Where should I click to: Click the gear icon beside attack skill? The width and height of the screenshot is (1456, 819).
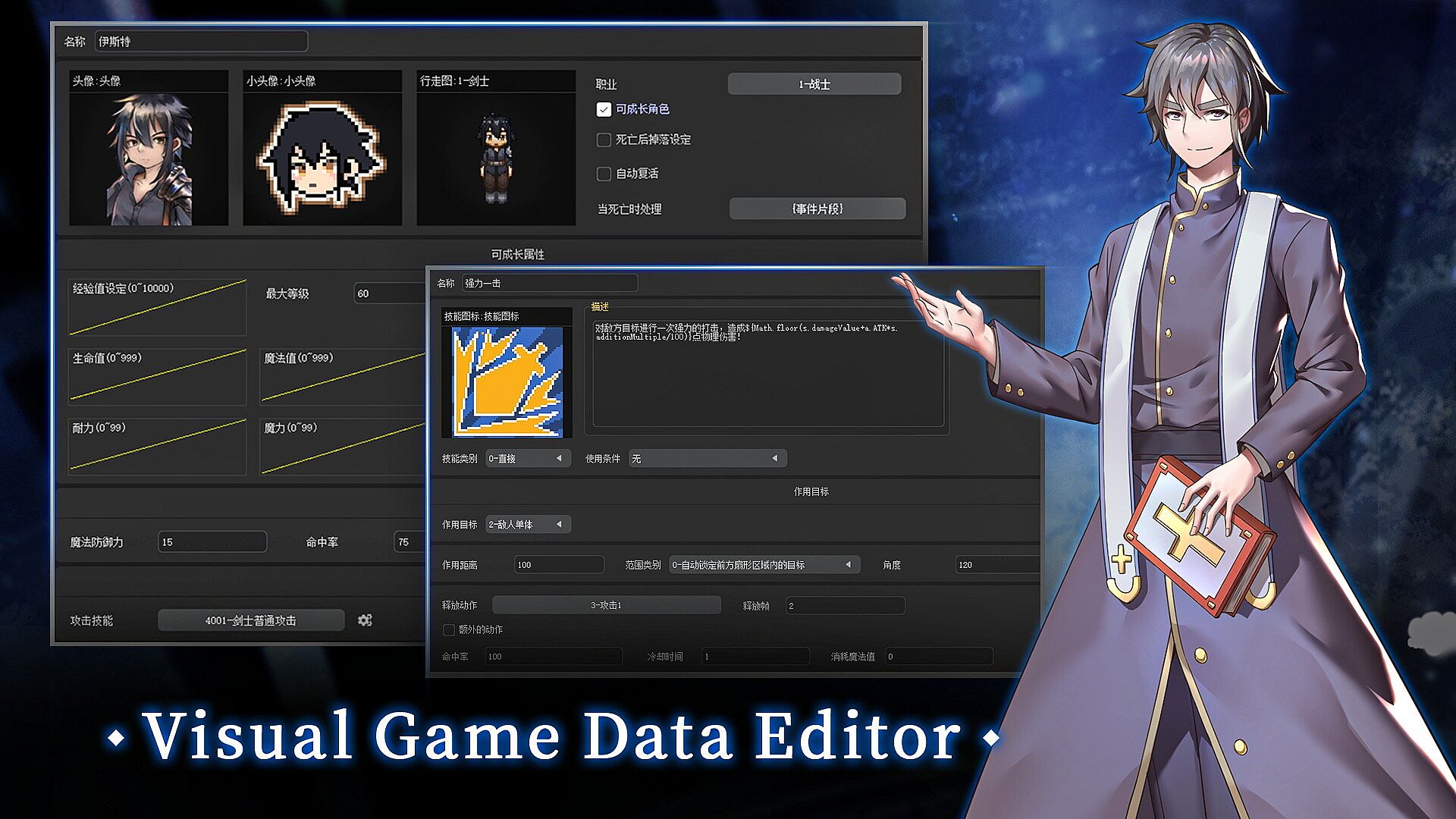(x=365, y=620)
